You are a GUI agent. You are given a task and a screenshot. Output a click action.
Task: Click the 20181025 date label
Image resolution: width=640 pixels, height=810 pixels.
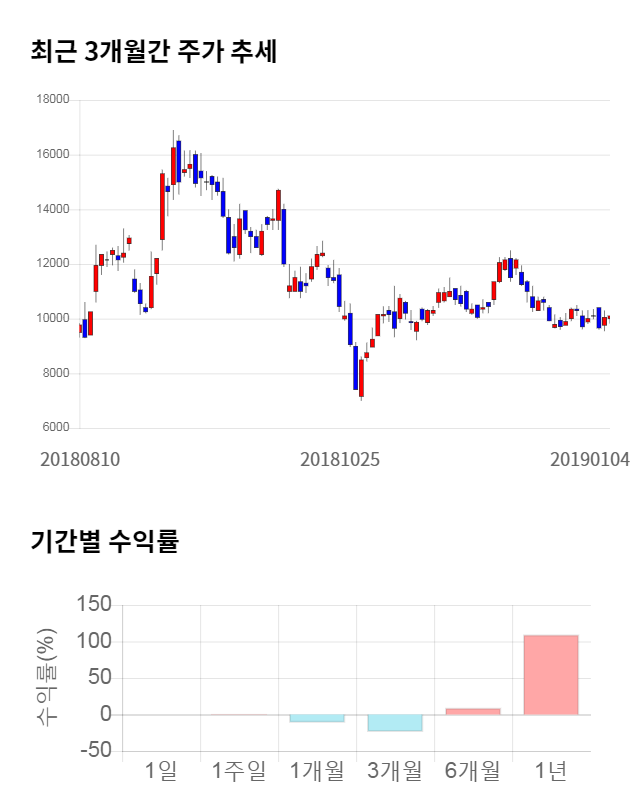(341, 461)
